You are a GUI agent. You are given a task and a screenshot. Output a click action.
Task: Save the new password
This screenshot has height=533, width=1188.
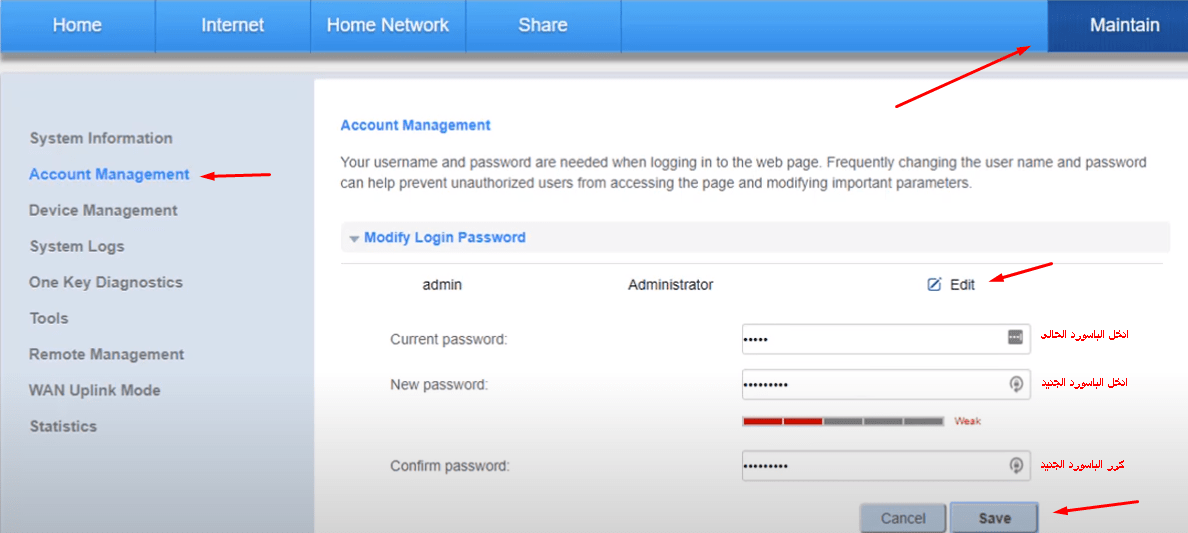point(994,518)
